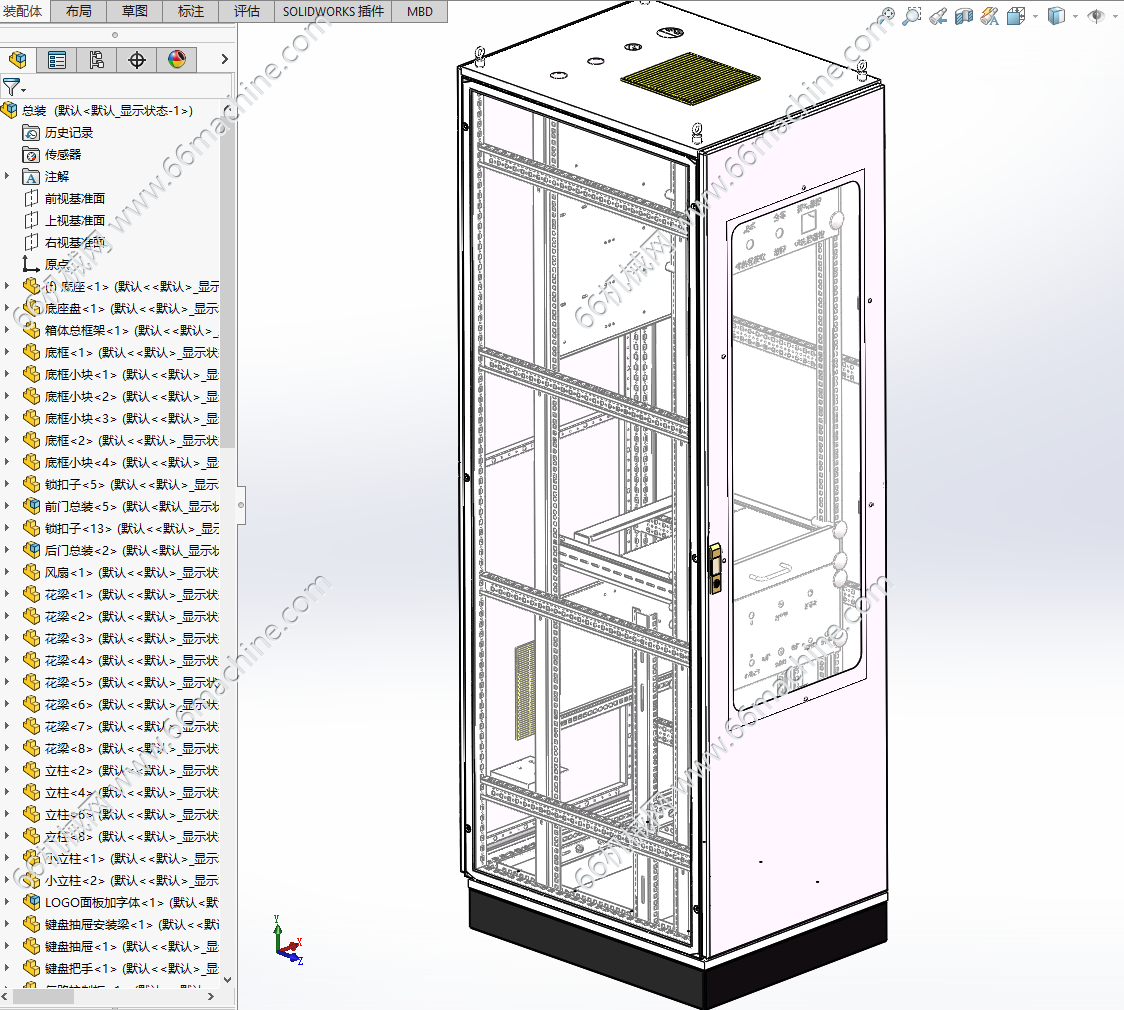This screenshot has height=1010, width=1124.
Task: Click the Previous View icon
Action: pyautogui.click(x=938, y=16)
